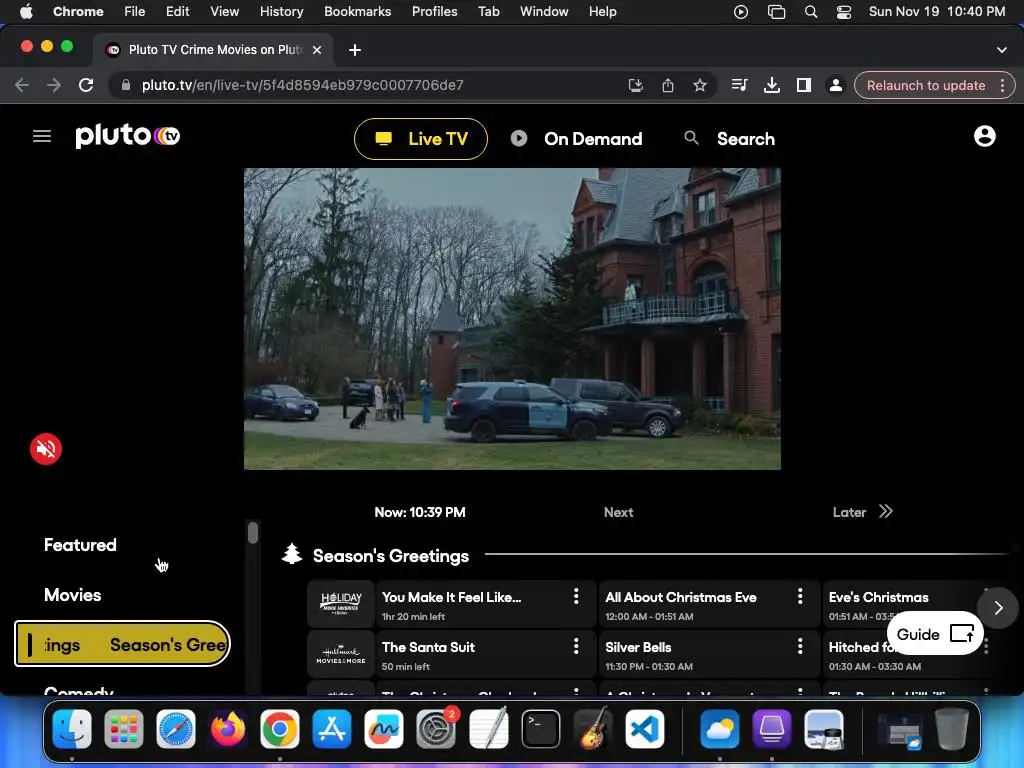Switch to On Demand
Viewport: 1024px width, 768px height.
point(576,138)
